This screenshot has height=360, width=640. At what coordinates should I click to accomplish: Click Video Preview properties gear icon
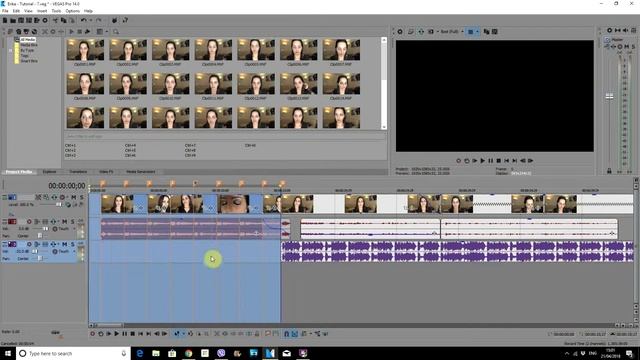click(x=400, y=31)
